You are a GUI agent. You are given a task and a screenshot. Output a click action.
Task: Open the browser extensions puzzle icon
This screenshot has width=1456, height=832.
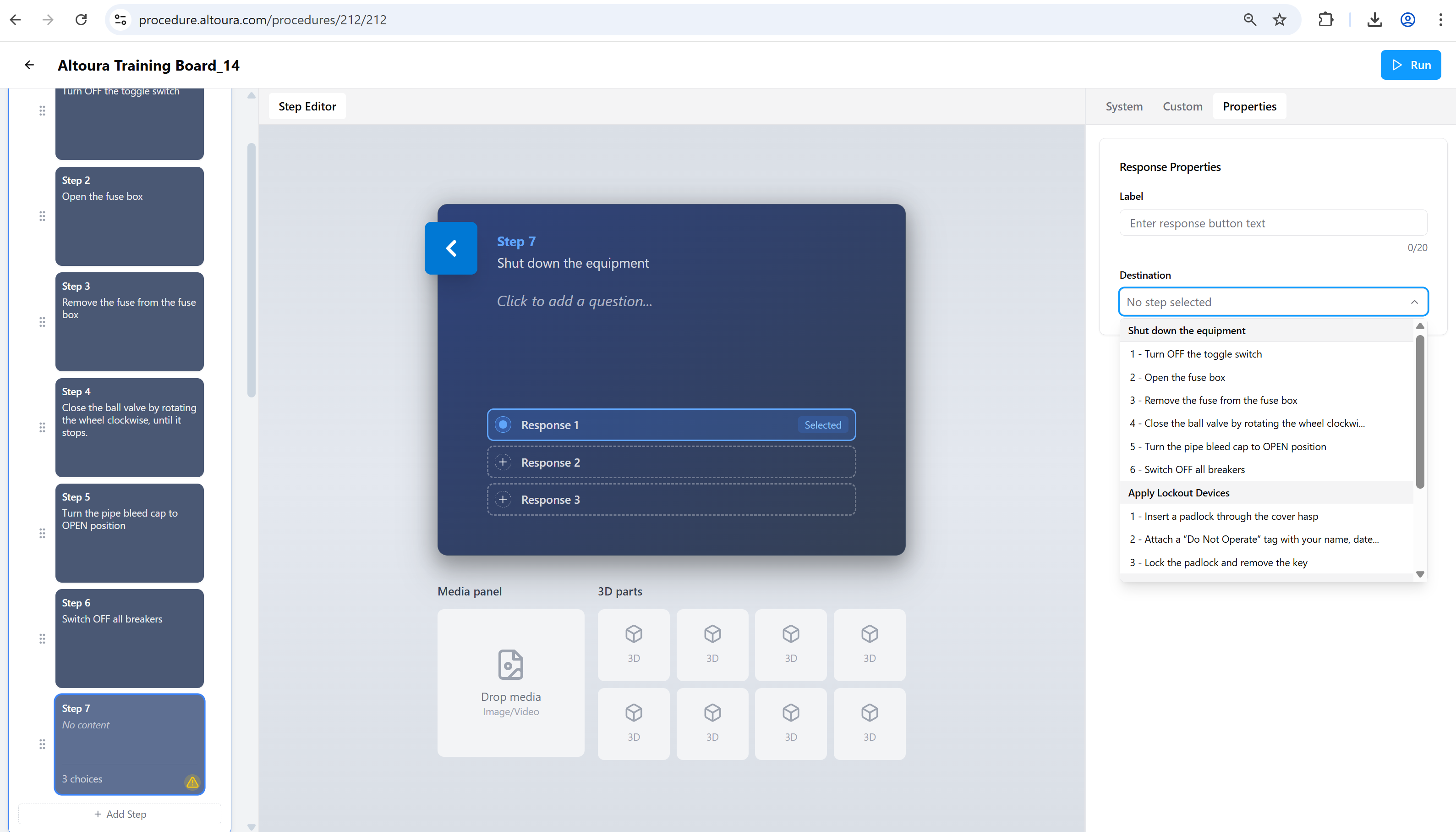coord(1326,20)
